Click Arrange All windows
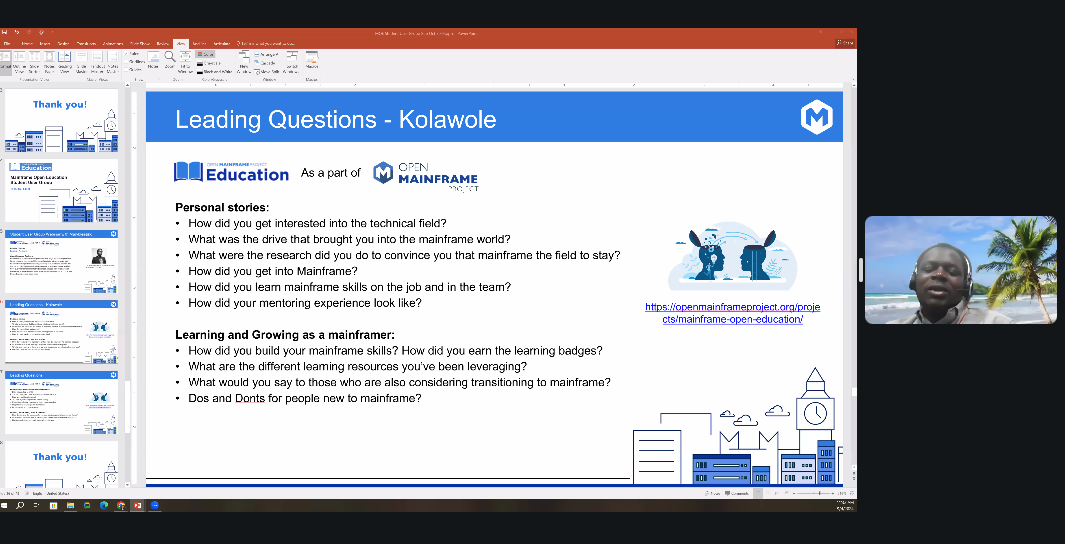This screenshot has width=1065, height=544. pyautogui.click(x=267, y=54)
